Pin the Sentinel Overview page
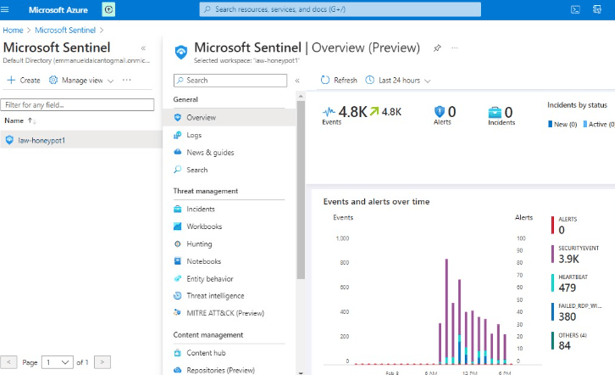Viewport: 615px width, 375px height. coord(437,48)
